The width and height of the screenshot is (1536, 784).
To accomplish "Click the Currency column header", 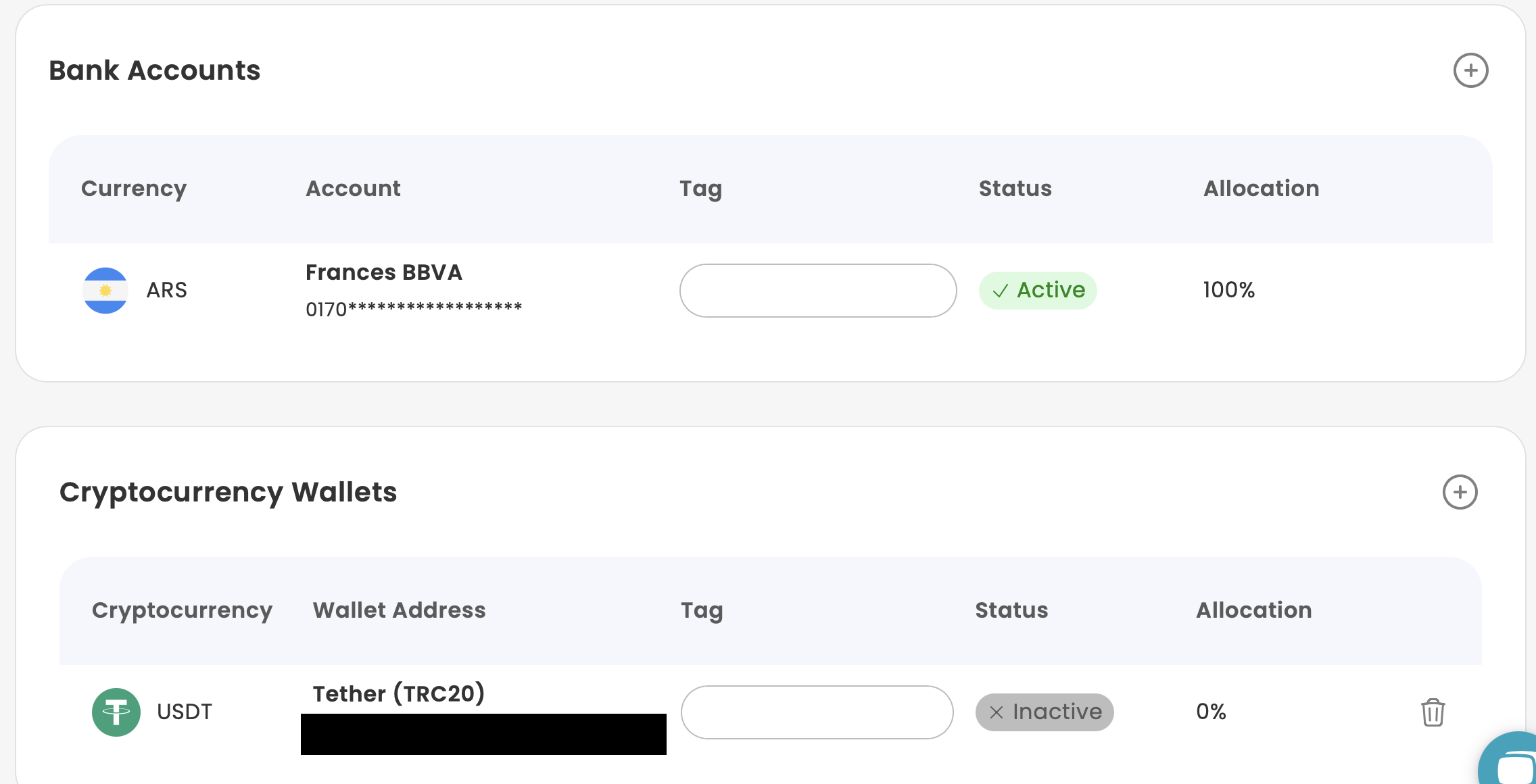I will (134, 189).
